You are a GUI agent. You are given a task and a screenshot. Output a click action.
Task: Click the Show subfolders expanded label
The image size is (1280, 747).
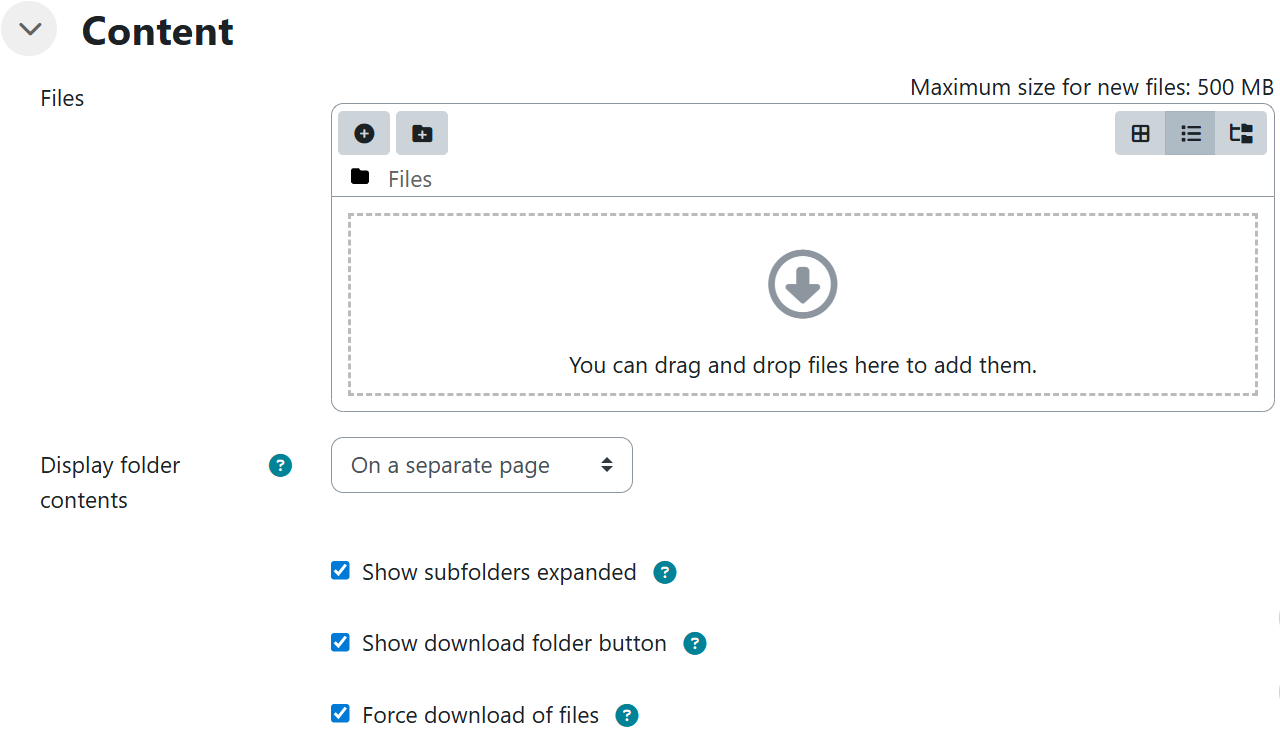click(x=499, y=572)
